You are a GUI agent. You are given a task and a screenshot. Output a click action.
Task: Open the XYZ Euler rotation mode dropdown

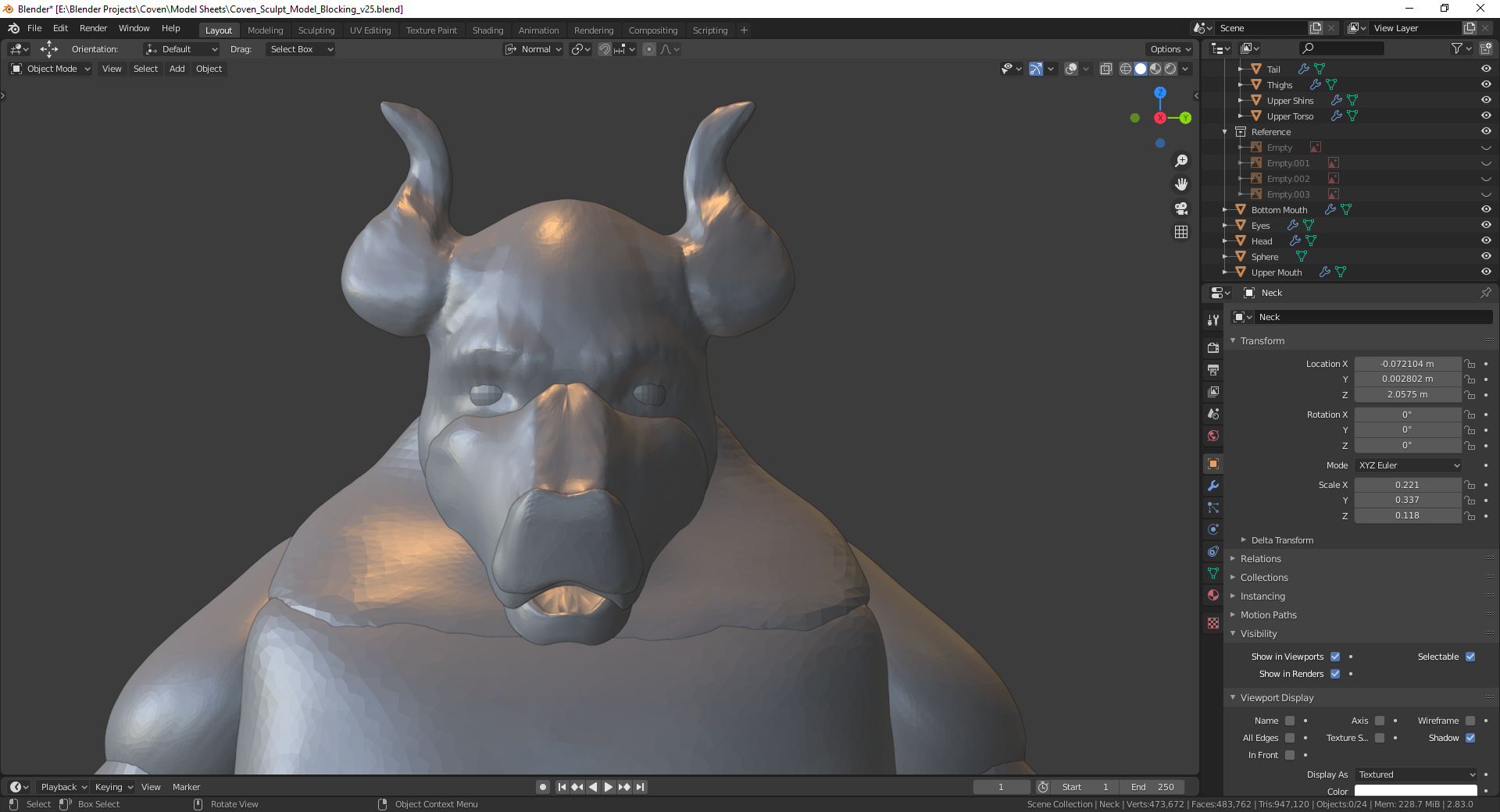1406,465
